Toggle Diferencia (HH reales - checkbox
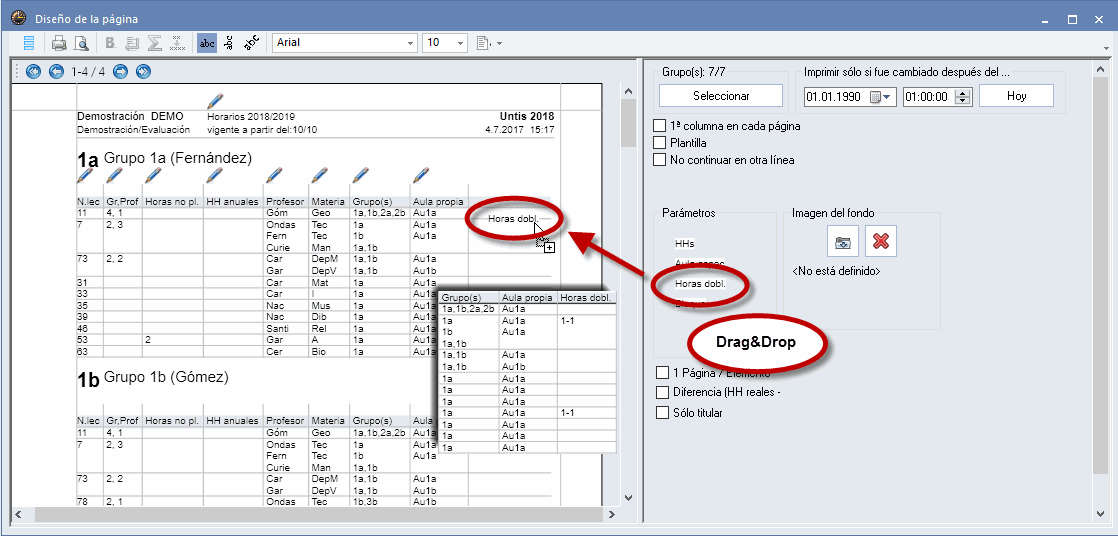Viewport: 1118px width, 536px height. [x=662, y=393]
